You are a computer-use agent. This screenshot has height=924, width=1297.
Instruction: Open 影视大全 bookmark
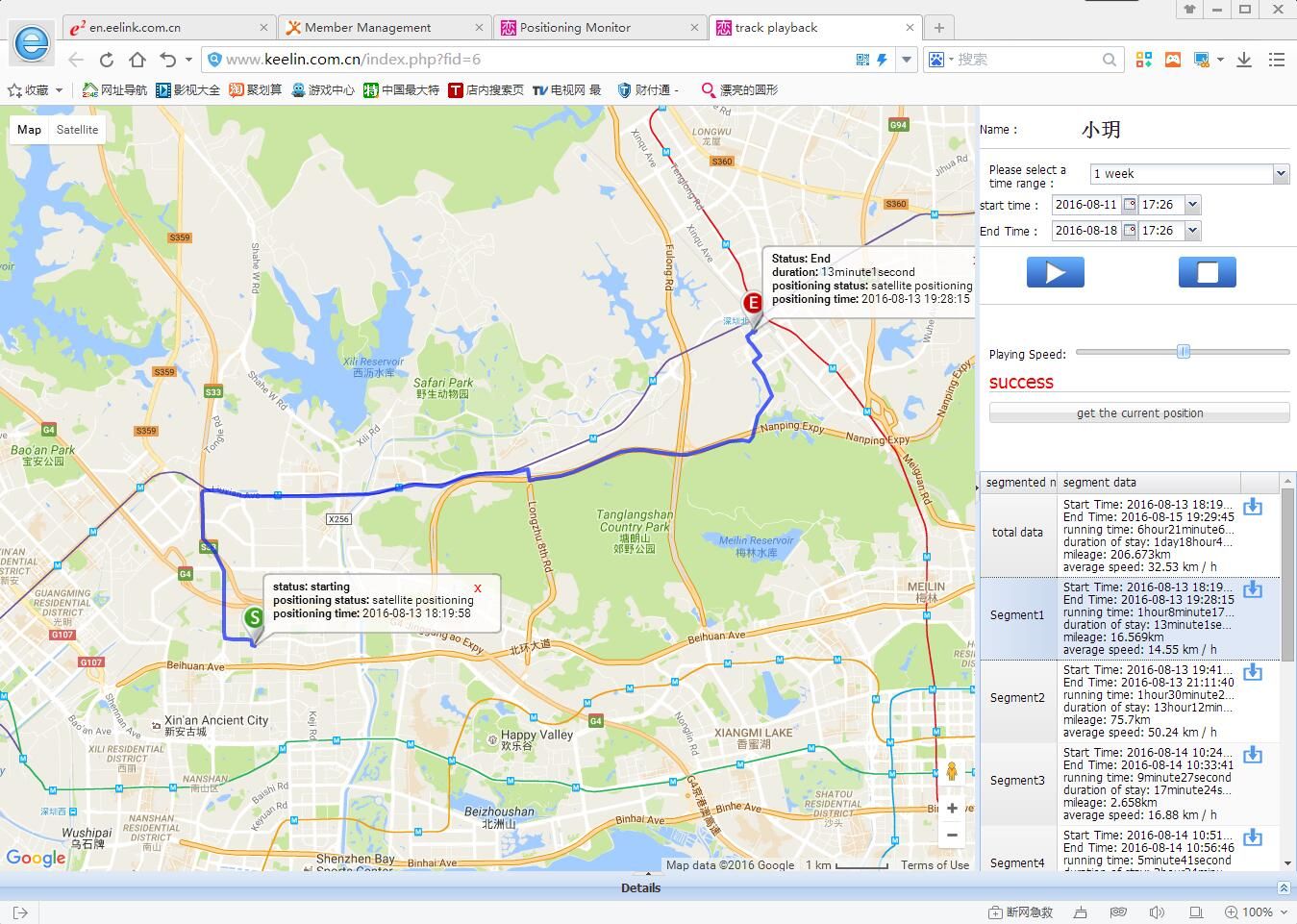[x=189, y=90]
